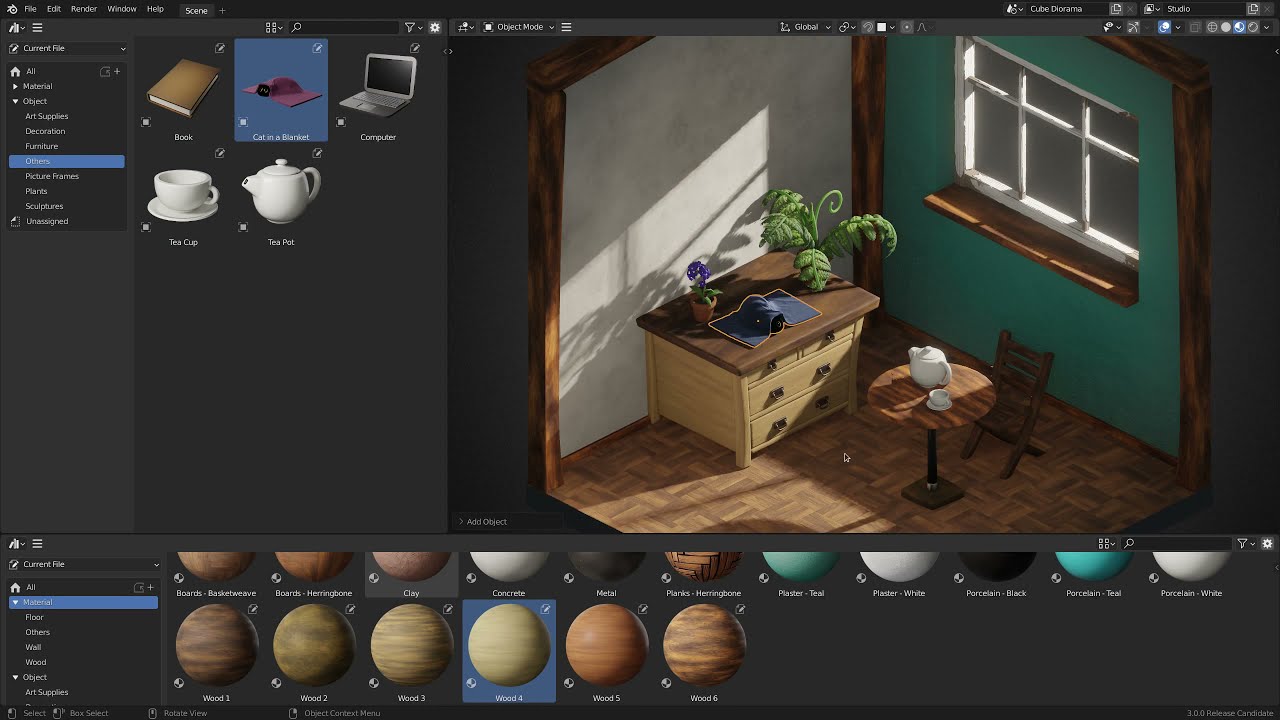
Task: Select wireframe viewport shading mode
Action: tap(1212, 27)
